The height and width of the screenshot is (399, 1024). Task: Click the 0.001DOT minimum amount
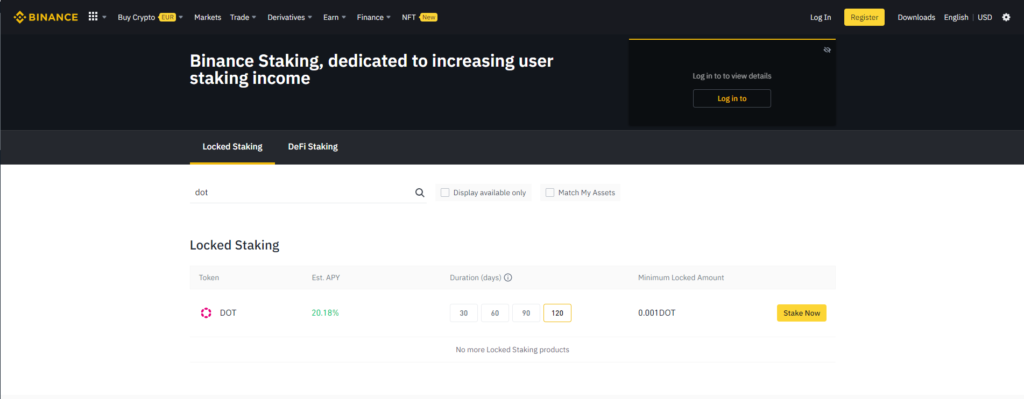[x=657, y=313]
